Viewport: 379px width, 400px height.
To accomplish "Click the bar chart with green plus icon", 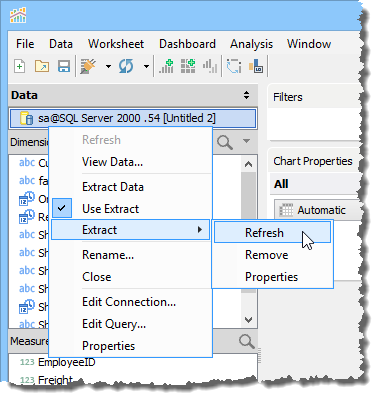I will [x=166, y=66].
